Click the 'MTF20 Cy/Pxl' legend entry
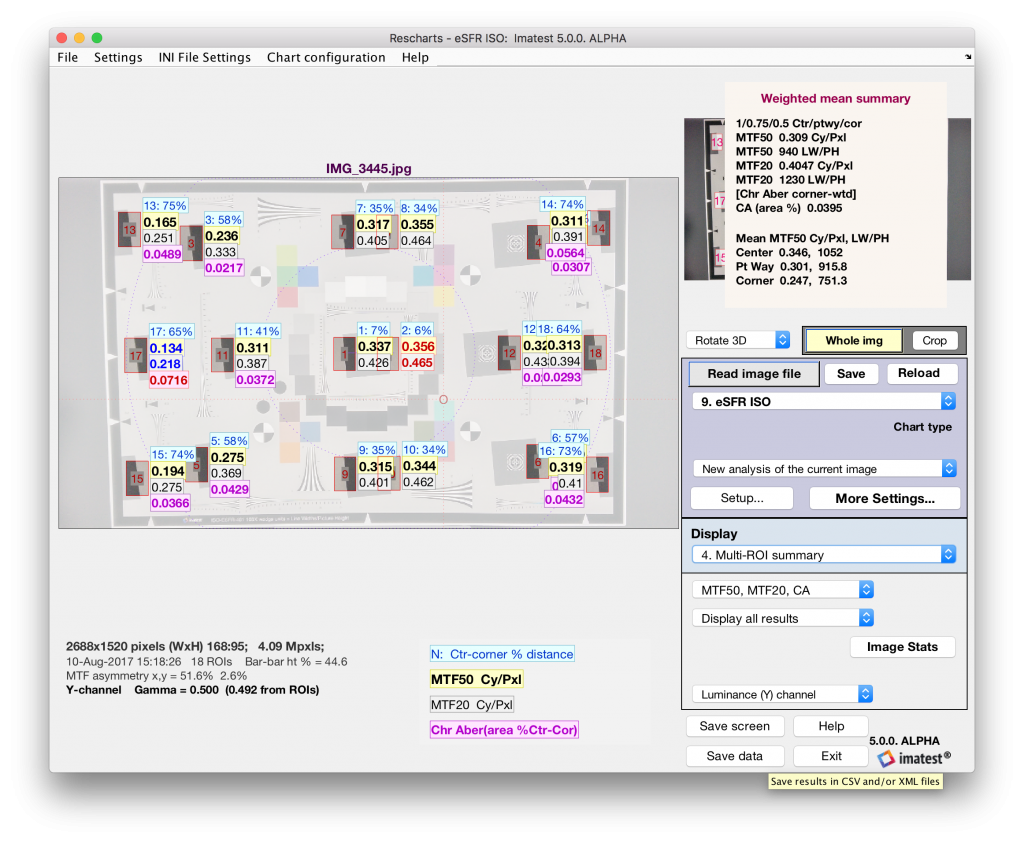Screen dimensions: 1024x843 pyautogui.click(x=472, y=705)
